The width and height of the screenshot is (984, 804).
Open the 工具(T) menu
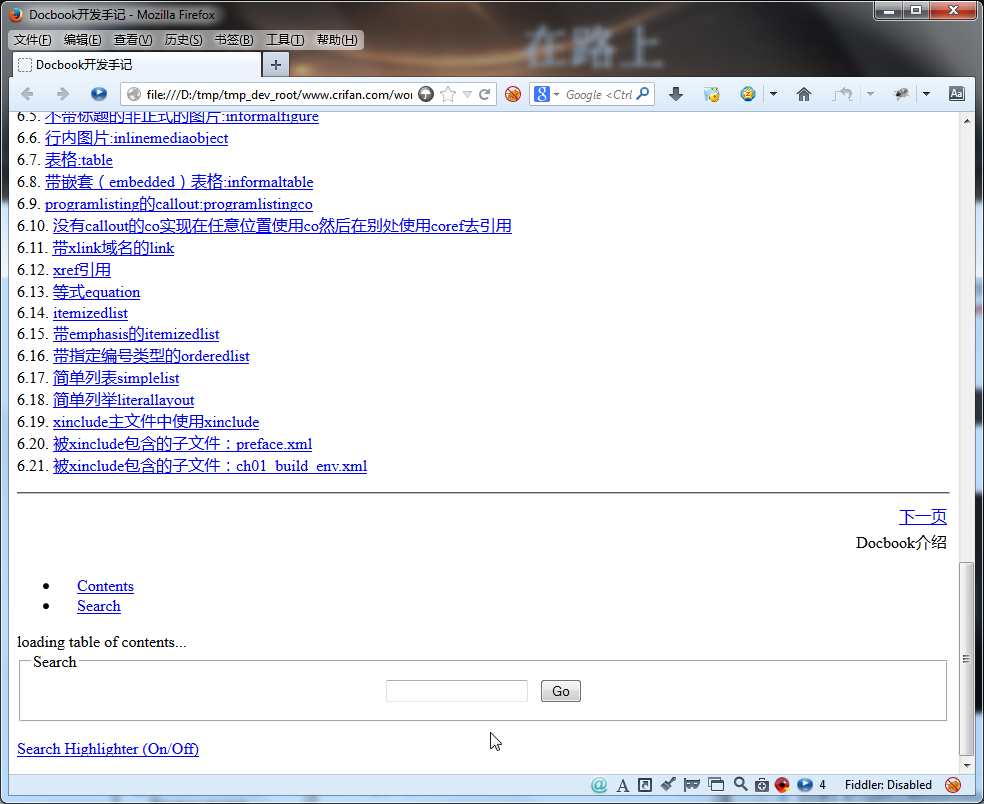point(285,40)
